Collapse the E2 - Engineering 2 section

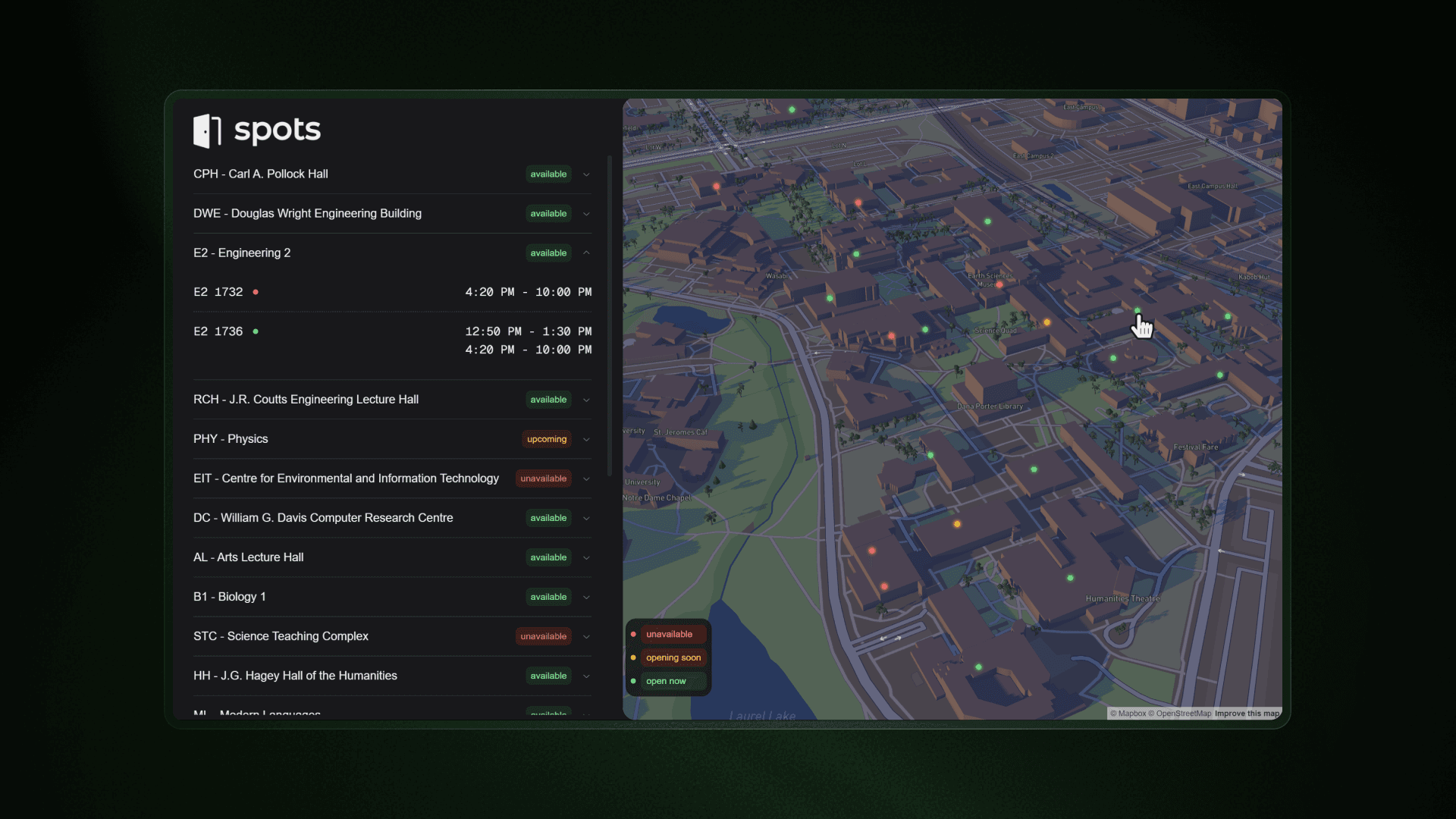click(586, 253)
